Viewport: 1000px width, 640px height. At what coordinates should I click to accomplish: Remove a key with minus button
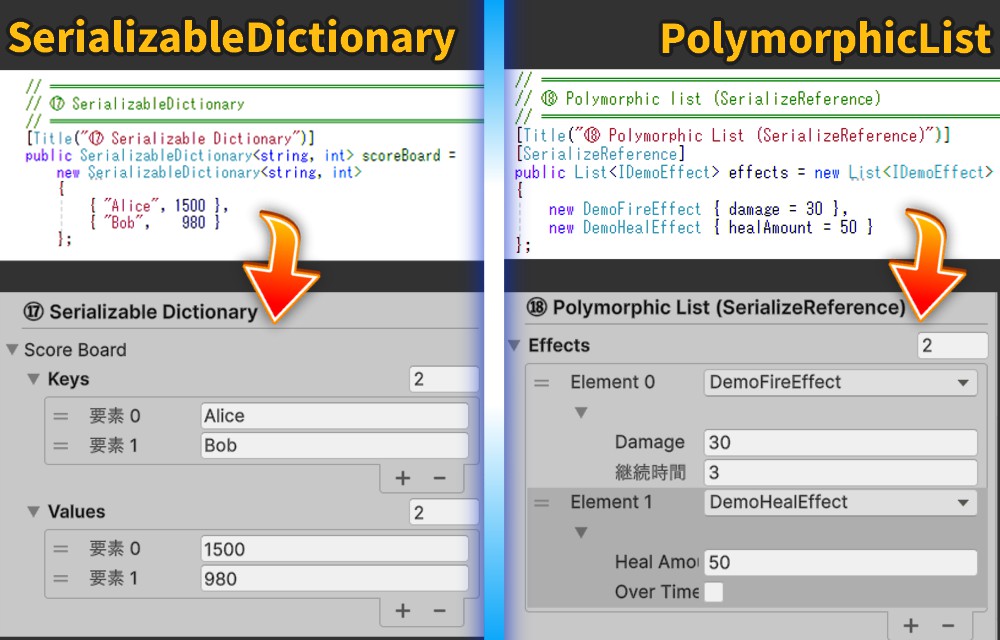point(439,478)
